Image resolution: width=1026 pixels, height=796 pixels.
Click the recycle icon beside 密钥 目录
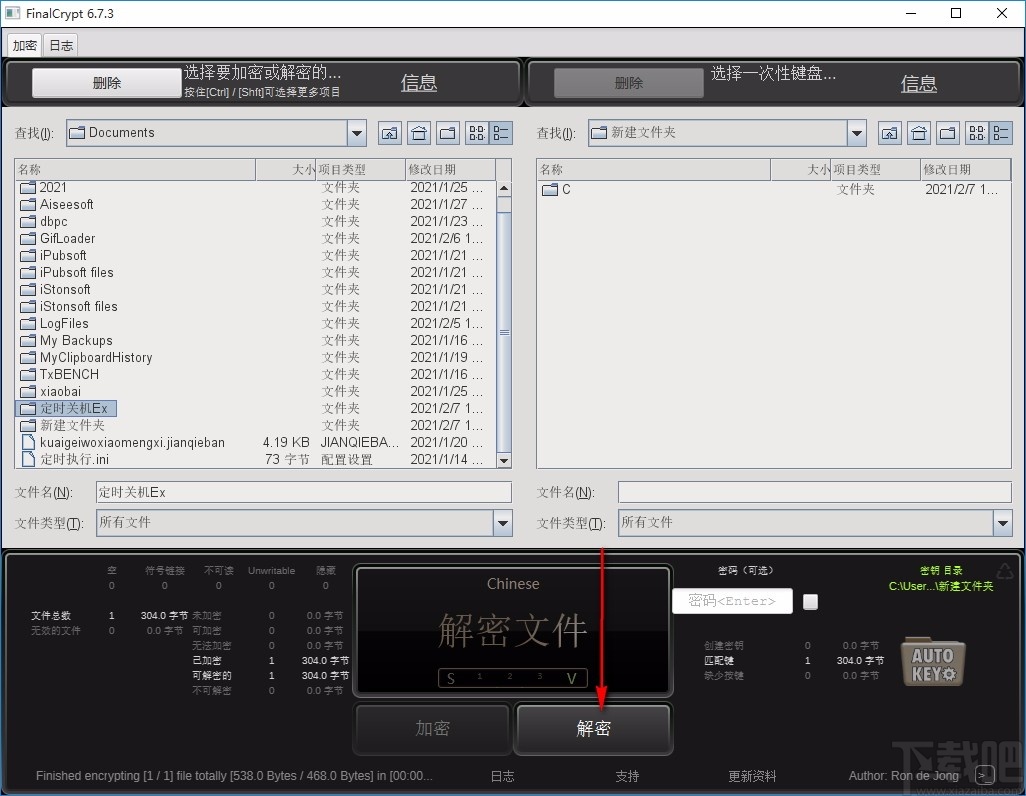pos(1005,570)
